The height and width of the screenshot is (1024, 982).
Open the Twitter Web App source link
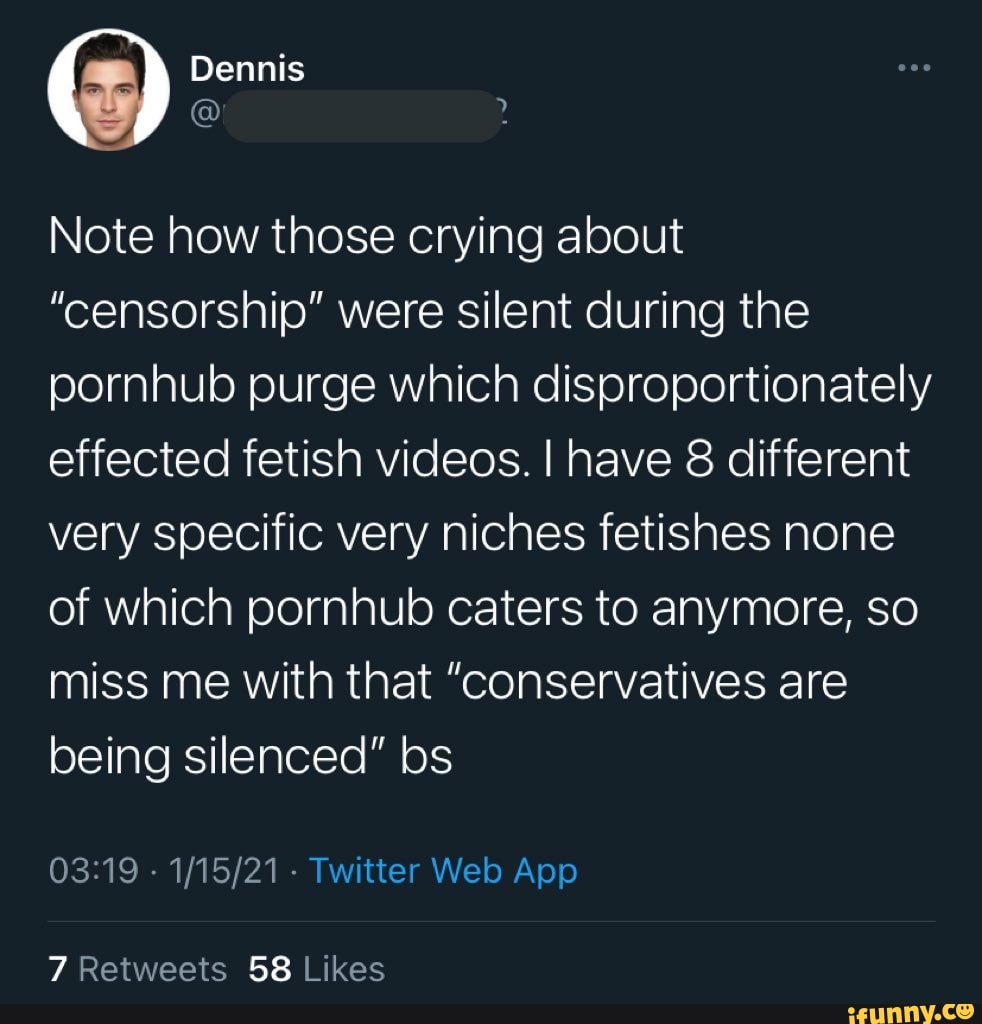point(443,871)
